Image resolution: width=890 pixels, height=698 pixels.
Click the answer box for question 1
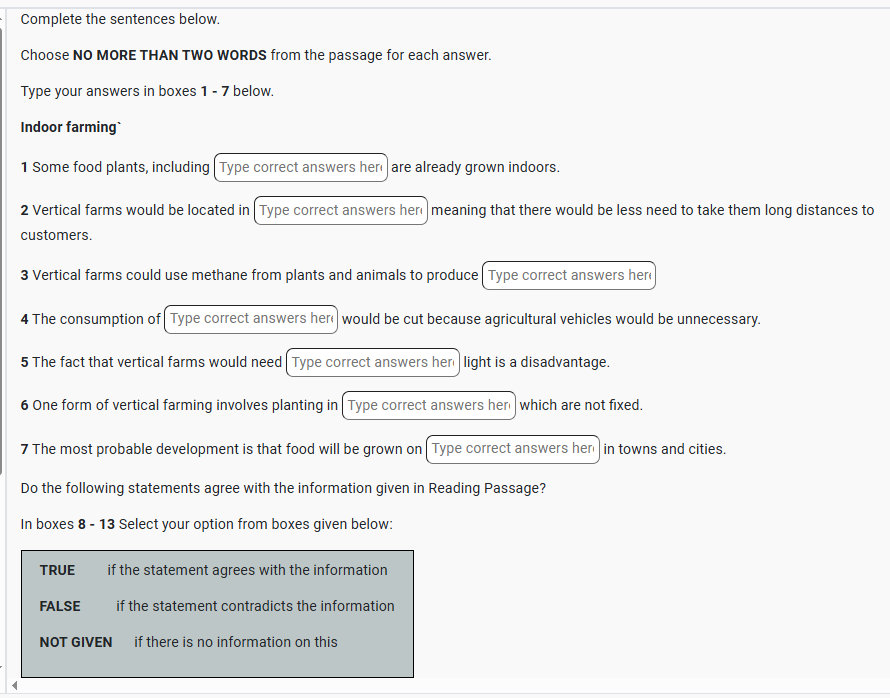[x=301, y=167]
